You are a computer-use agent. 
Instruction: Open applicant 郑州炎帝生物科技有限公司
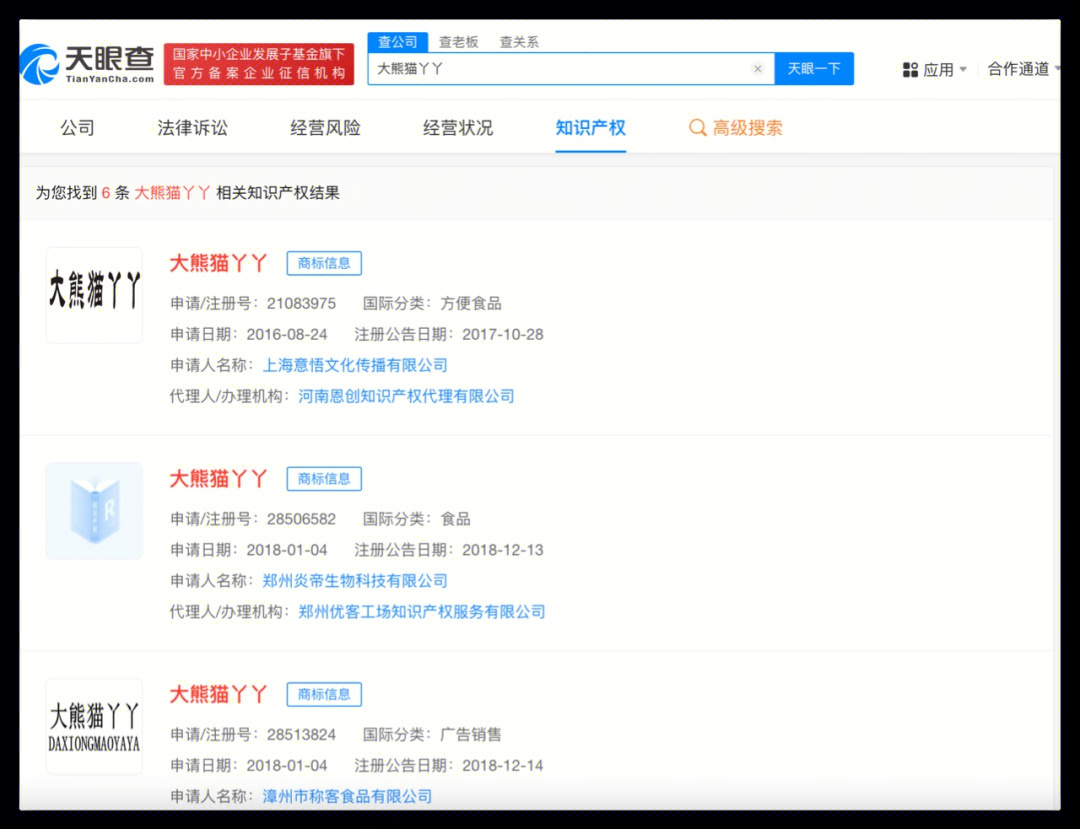(355, 580)
